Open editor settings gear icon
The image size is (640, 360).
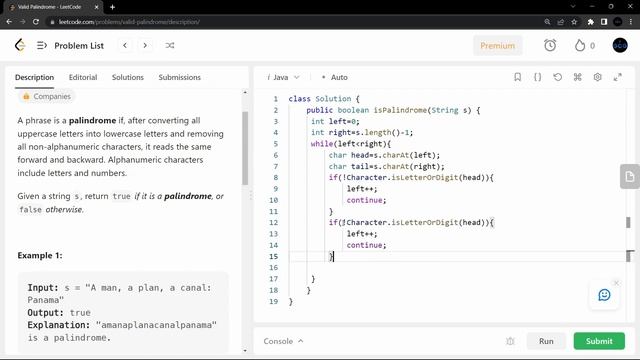[x=598, y=77]
